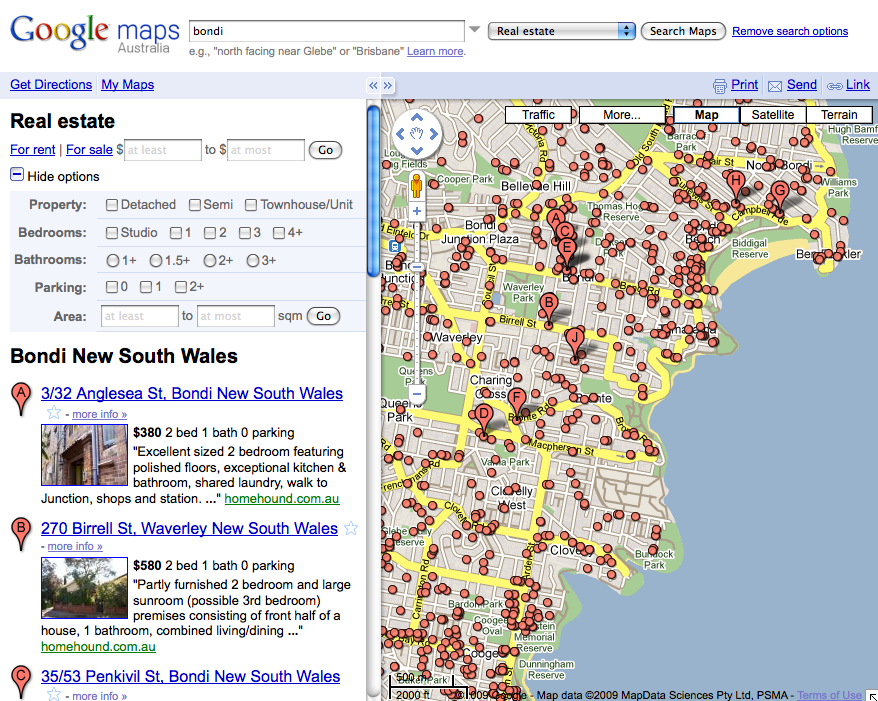Viewport: 878px width, 701px height.
Task: Click the left panel vertical scrollbar
Action: [373, 190]
